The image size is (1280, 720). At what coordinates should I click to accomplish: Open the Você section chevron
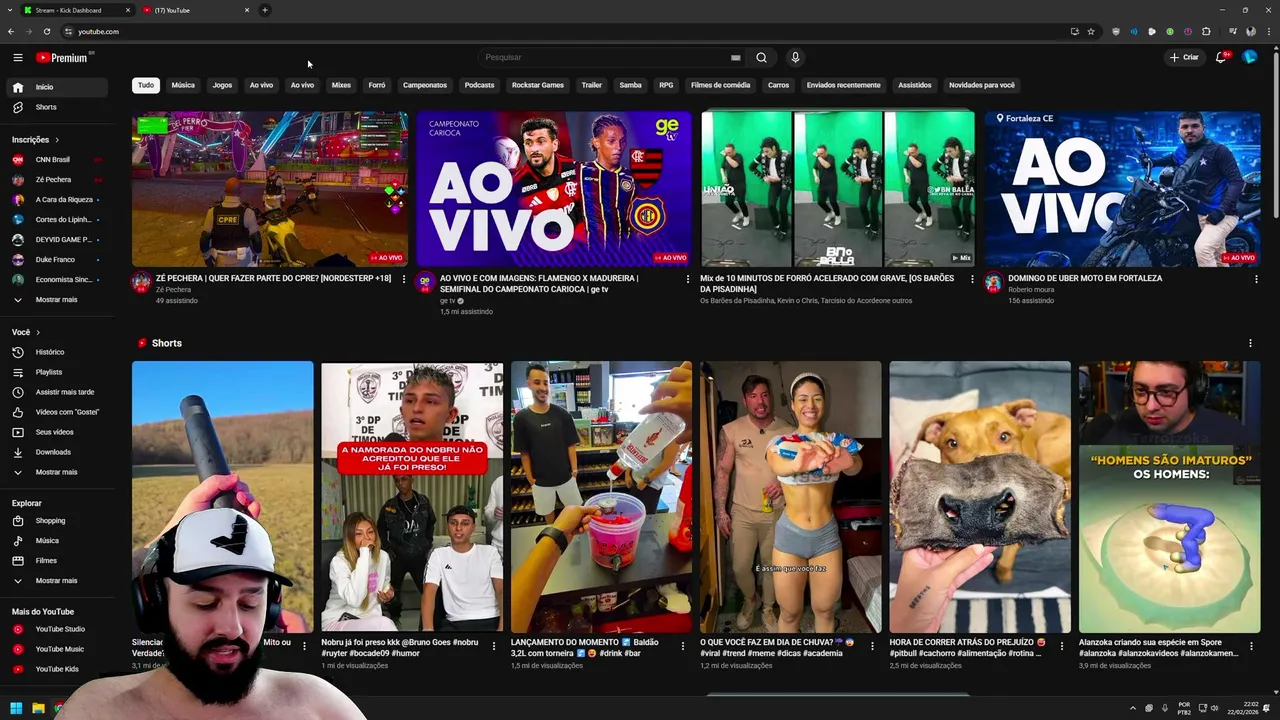38,332
